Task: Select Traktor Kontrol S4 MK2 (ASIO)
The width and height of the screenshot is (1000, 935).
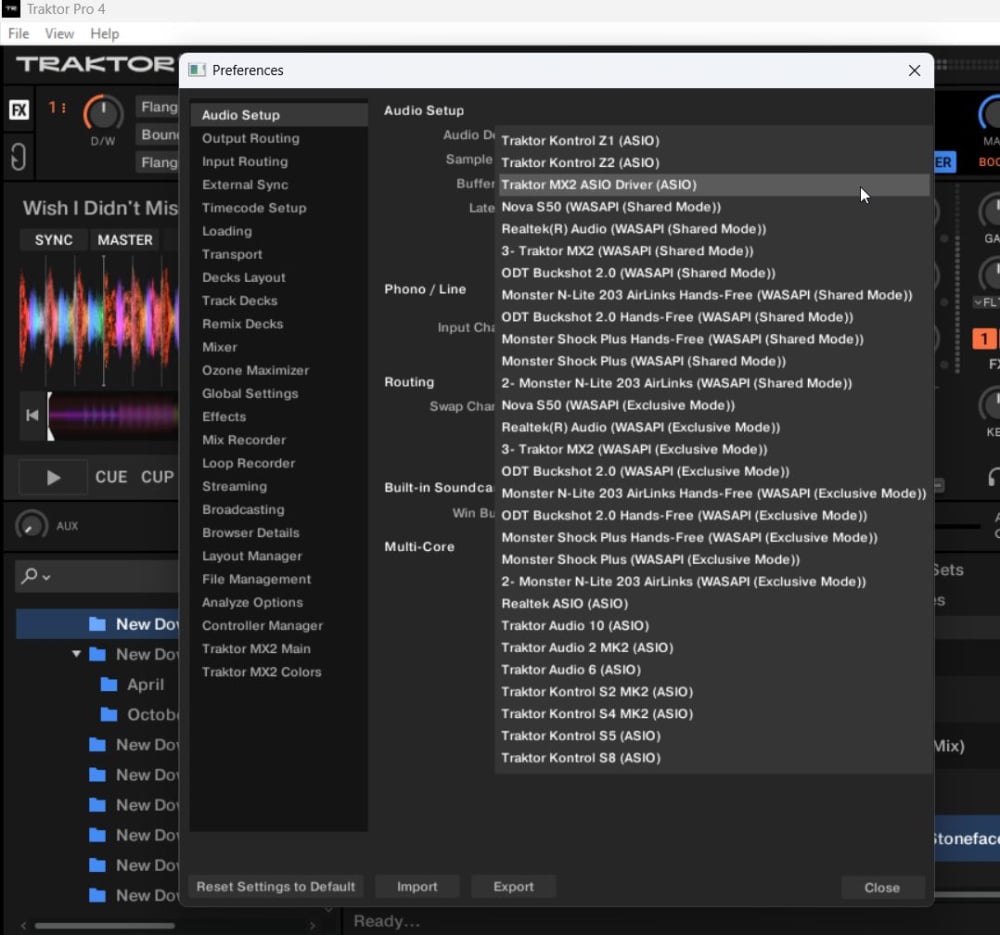Action: point(712,714)
